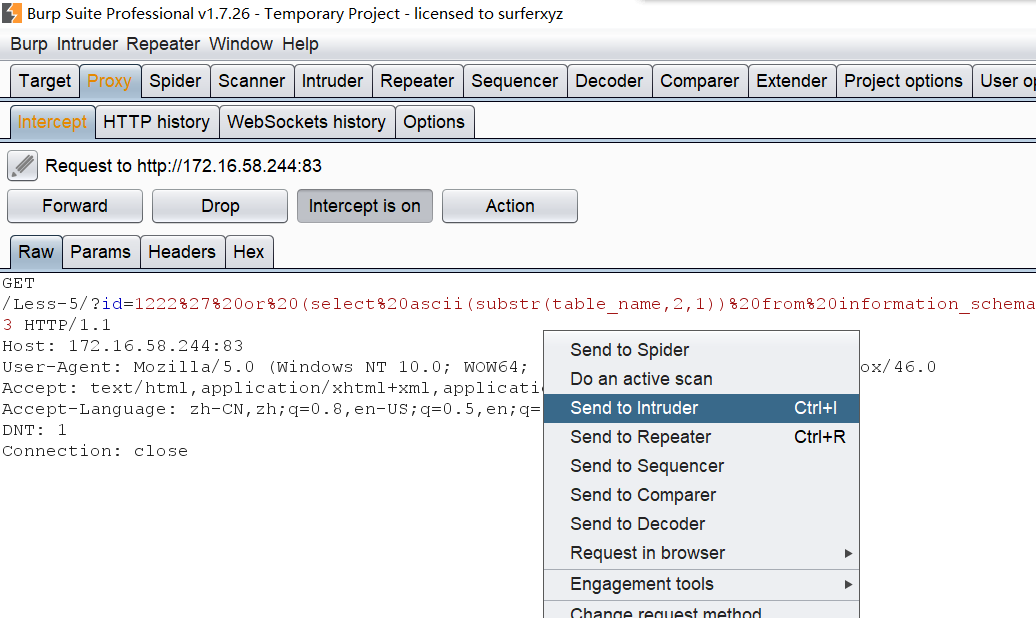Viewport: 1036px width, 618px height.
Task: Click the Accept: text/html header line
Action: [x=272, y=388]
